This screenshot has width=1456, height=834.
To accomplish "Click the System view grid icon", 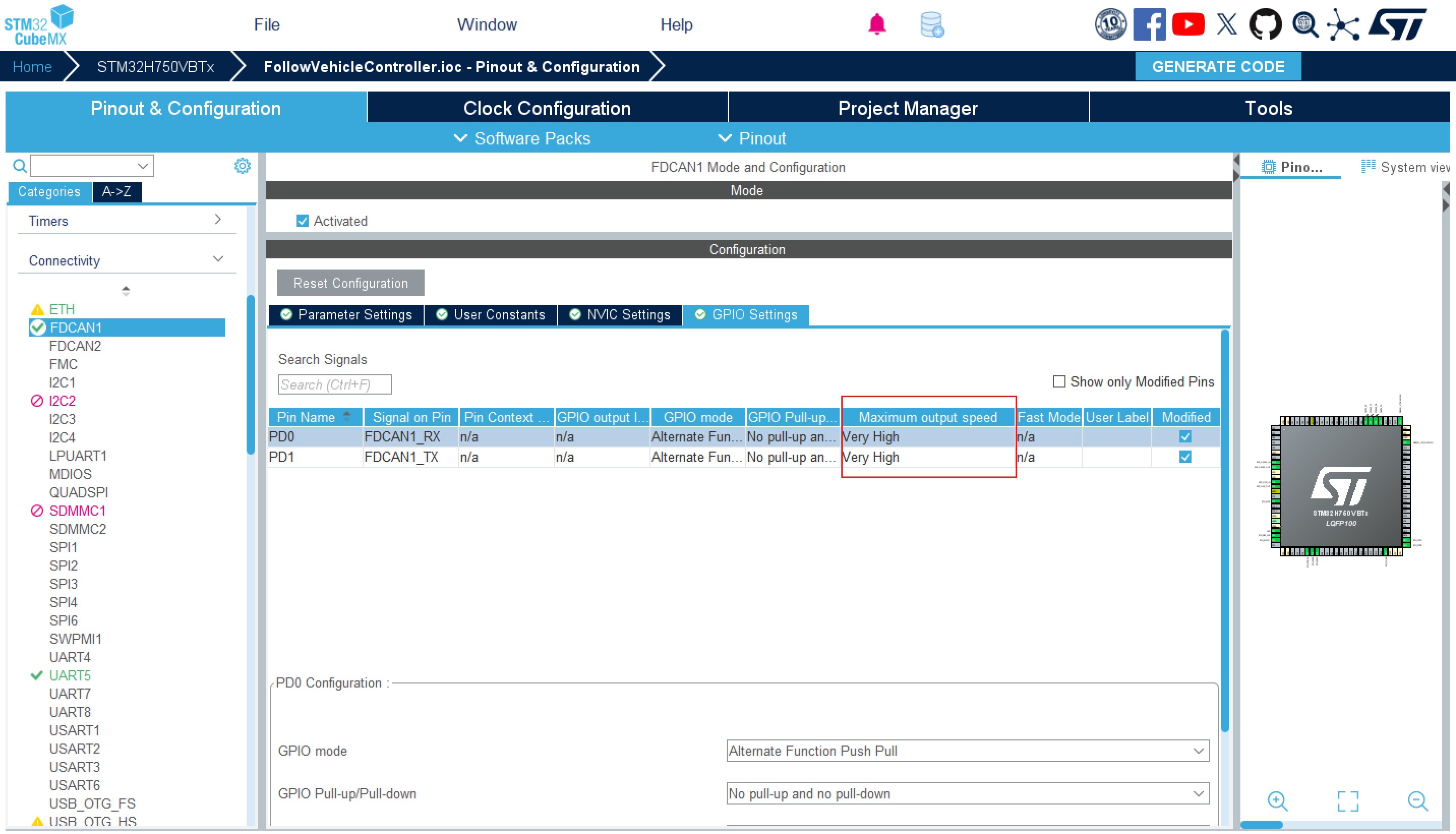I will (1368, 166).
